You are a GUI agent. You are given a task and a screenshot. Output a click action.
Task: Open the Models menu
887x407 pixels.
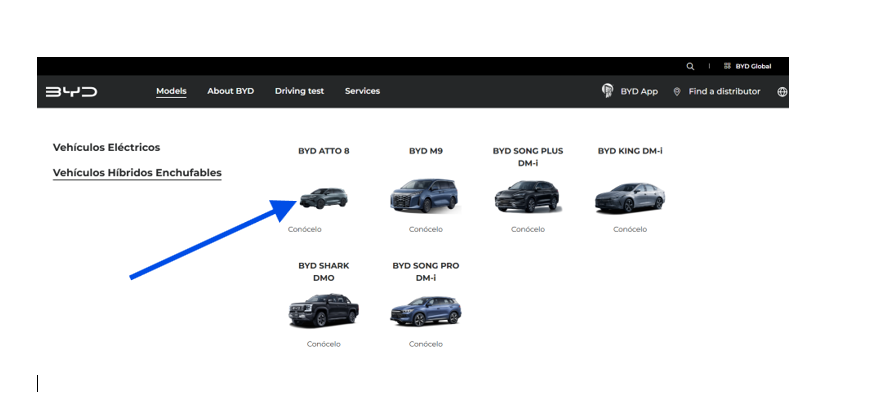click(x=171, y=91)
